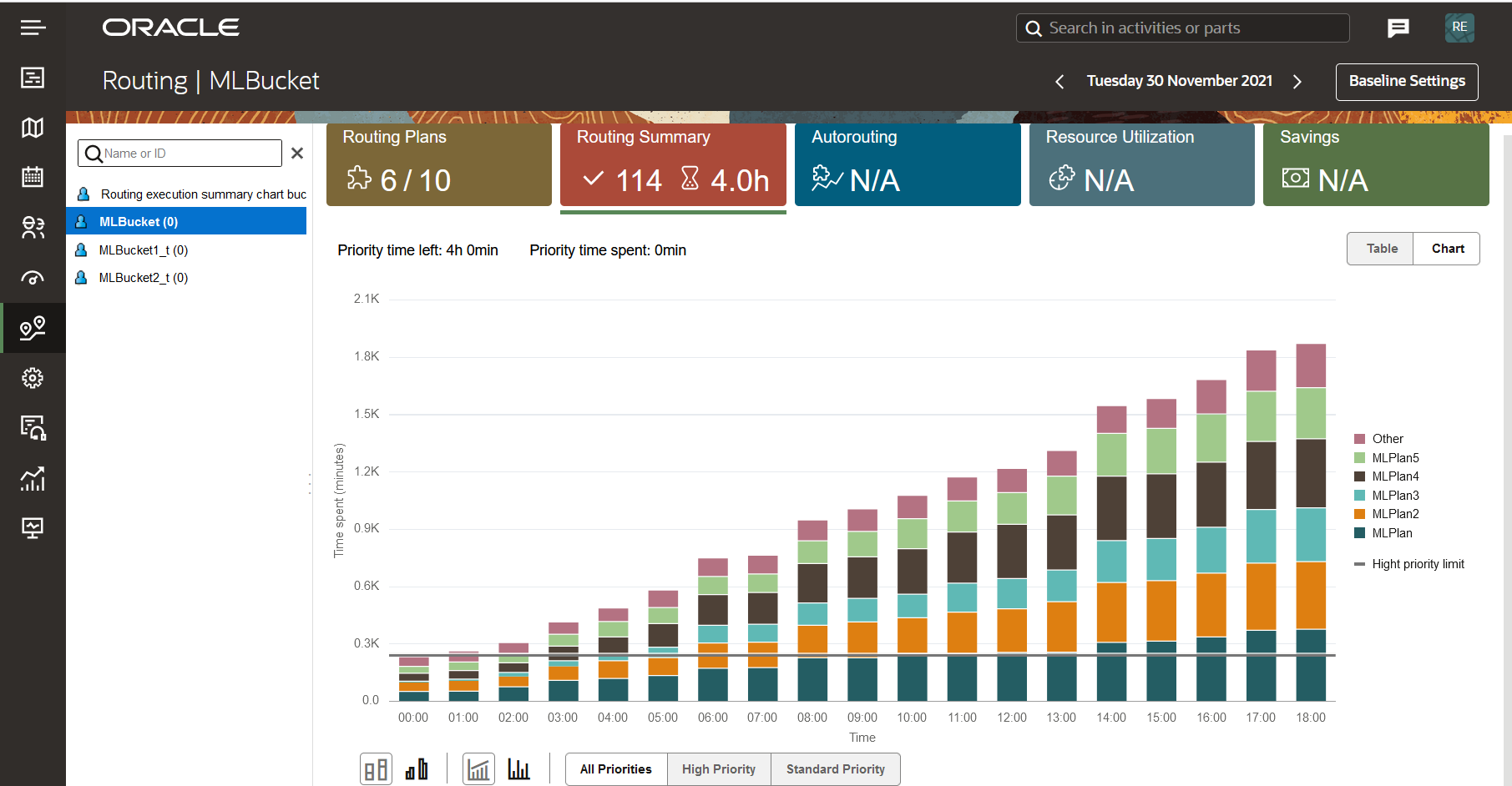Show All Priorities in chart
Image resolution: width=1512 pixels, height=786 pixels.
(616, 769)
